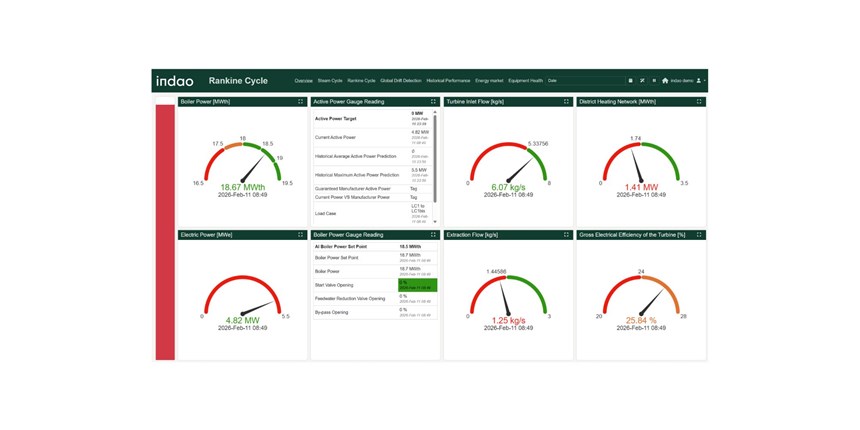Viewport: 860px width, 430px height.
Task: Go to Global Drift Detection page
Action: pyautogui.click(x=401, y=81)
